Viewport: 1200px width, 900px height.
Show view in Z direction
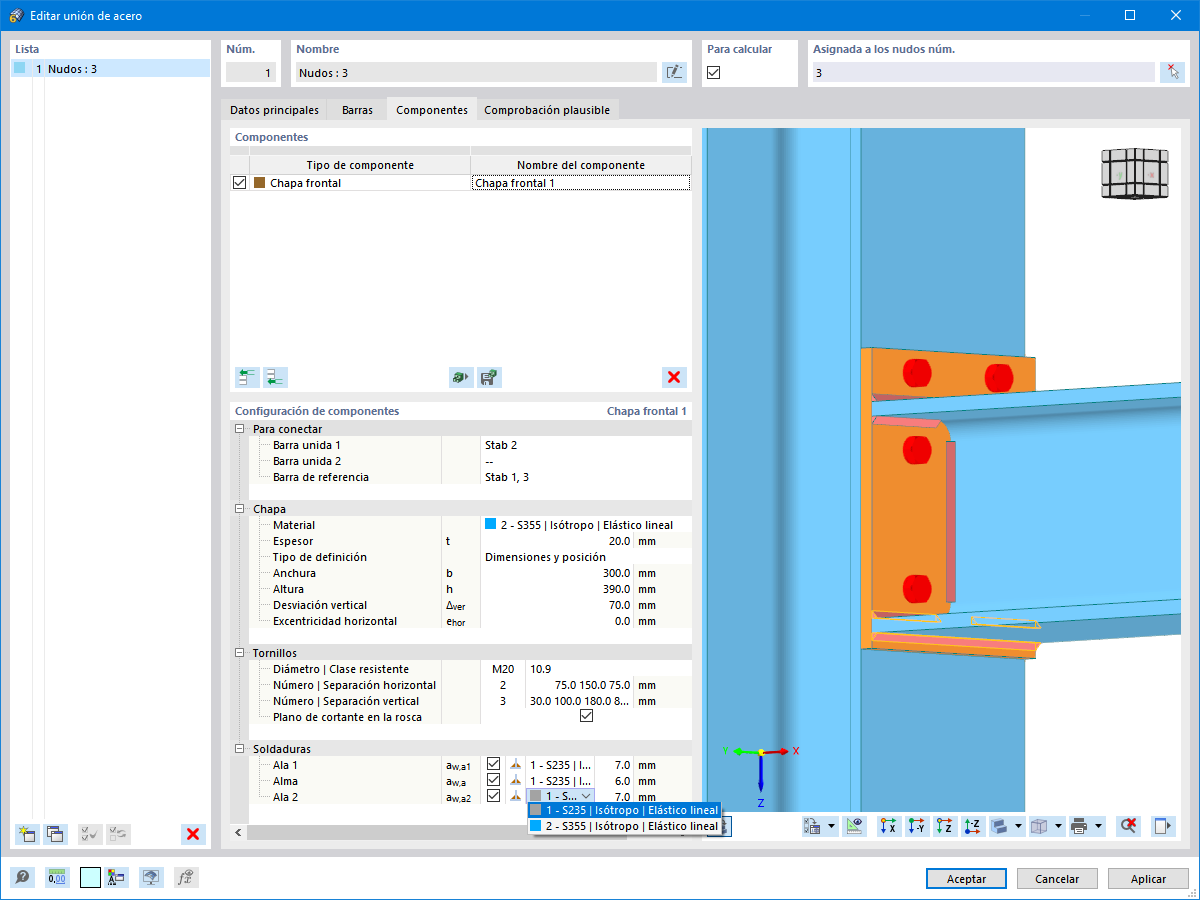point(944,826)
